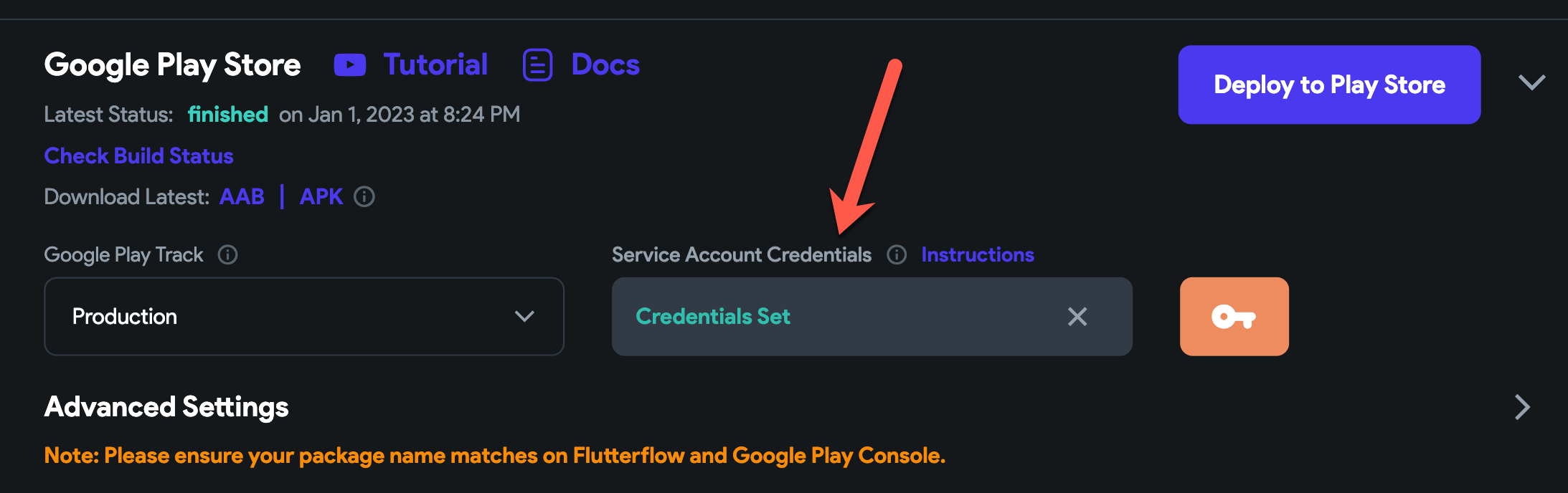Open the Production track dropdown

click(304, 316)
